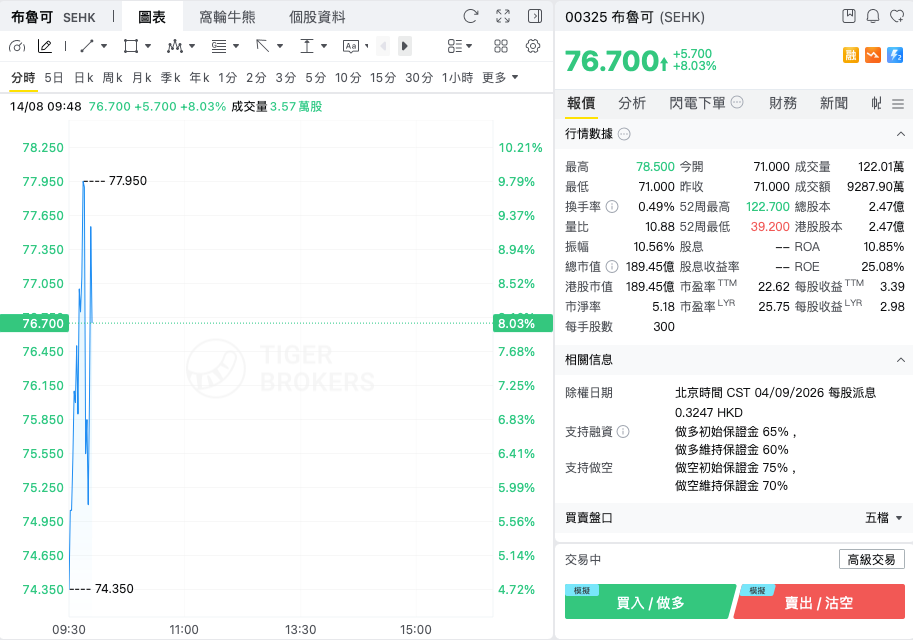Viewport: 913px width, 640px height.
Task: Show 換手率 info tooltip icon
Action: coord(612,207)
